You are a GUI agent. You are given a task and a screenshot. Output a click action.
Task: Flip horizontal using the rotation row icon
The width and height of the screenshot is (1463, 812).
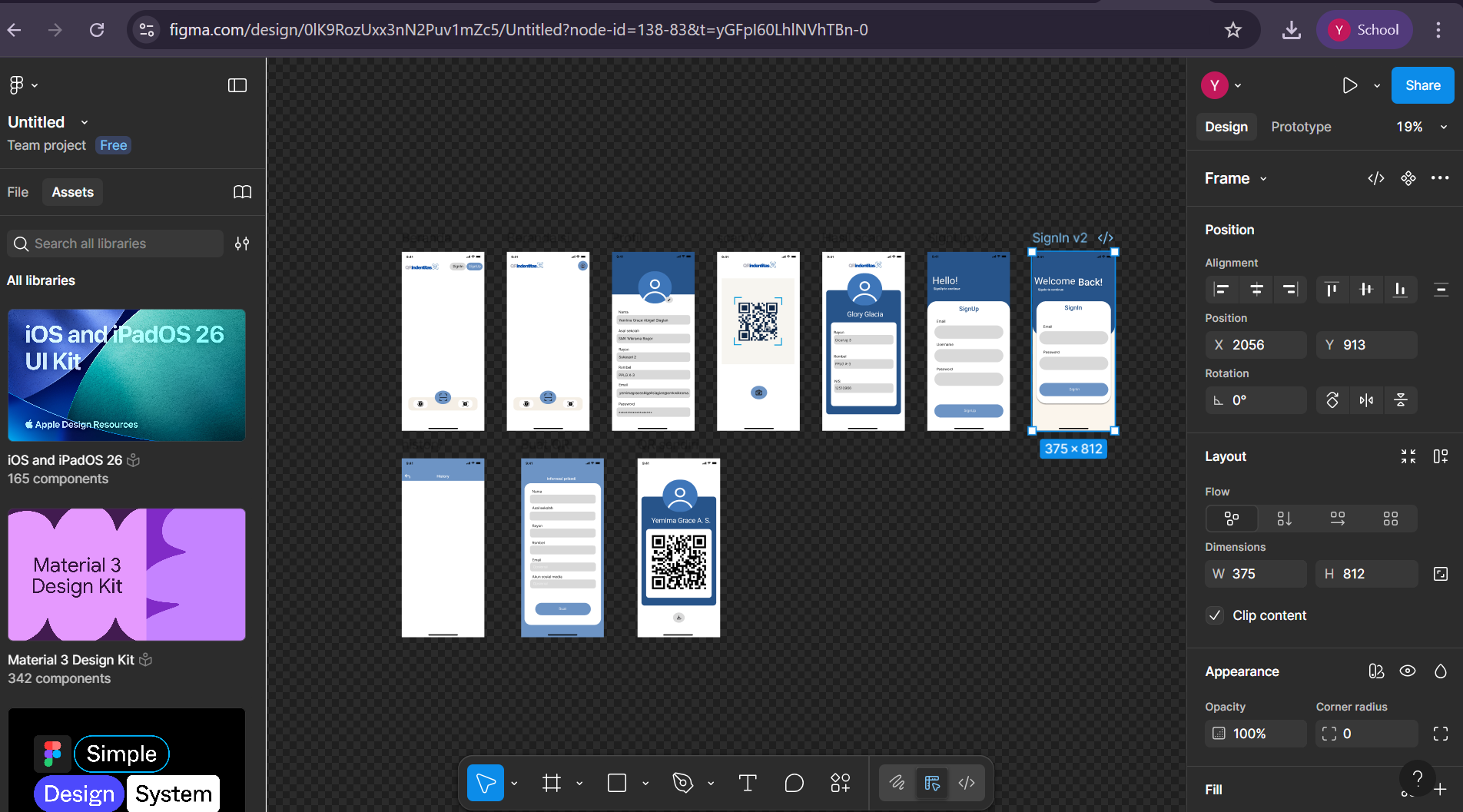click(x=1366, y=400)
